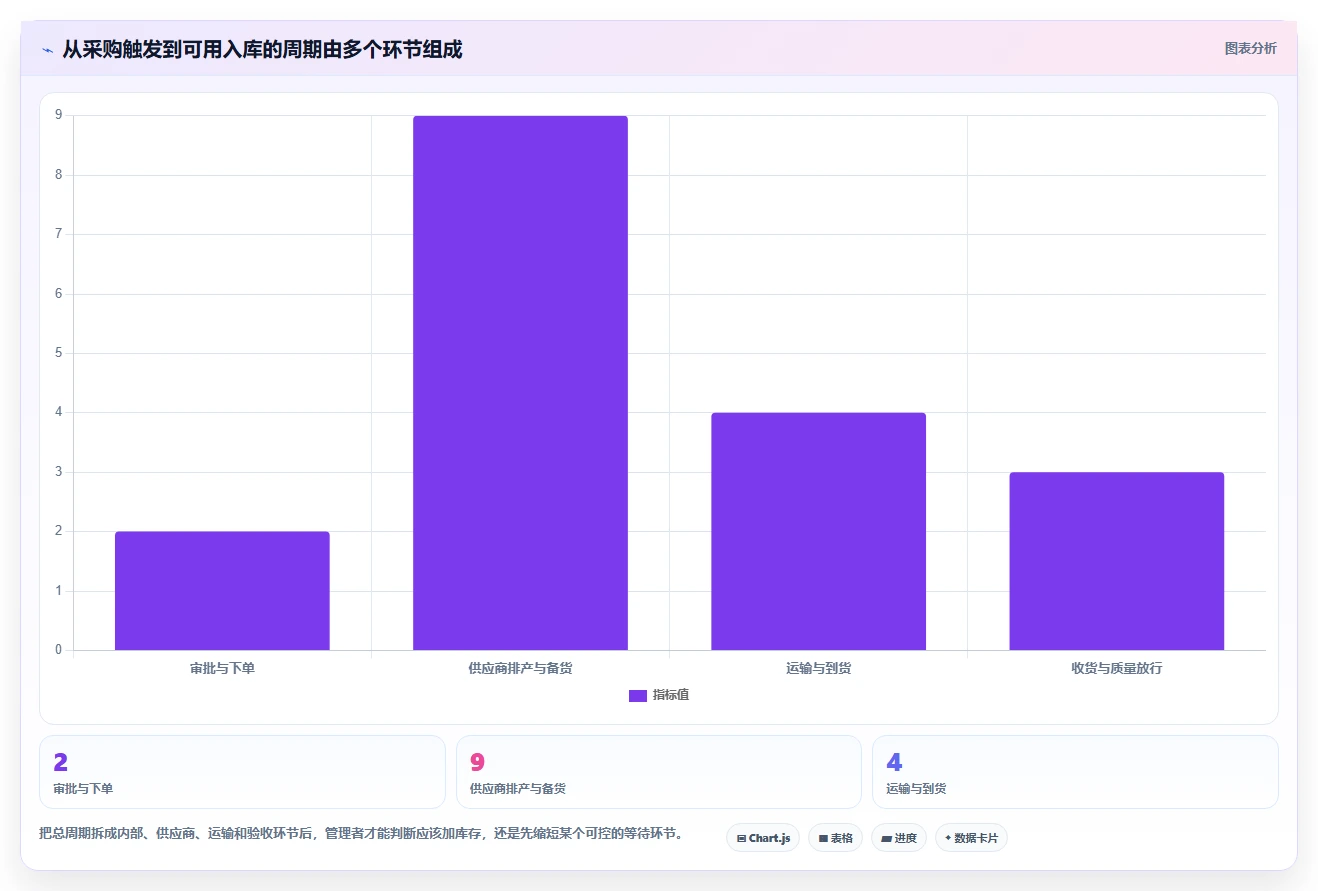1318x891 pixels.
Task: Toggle the 指标值 legend color swatch
Action: pos(638,696)
